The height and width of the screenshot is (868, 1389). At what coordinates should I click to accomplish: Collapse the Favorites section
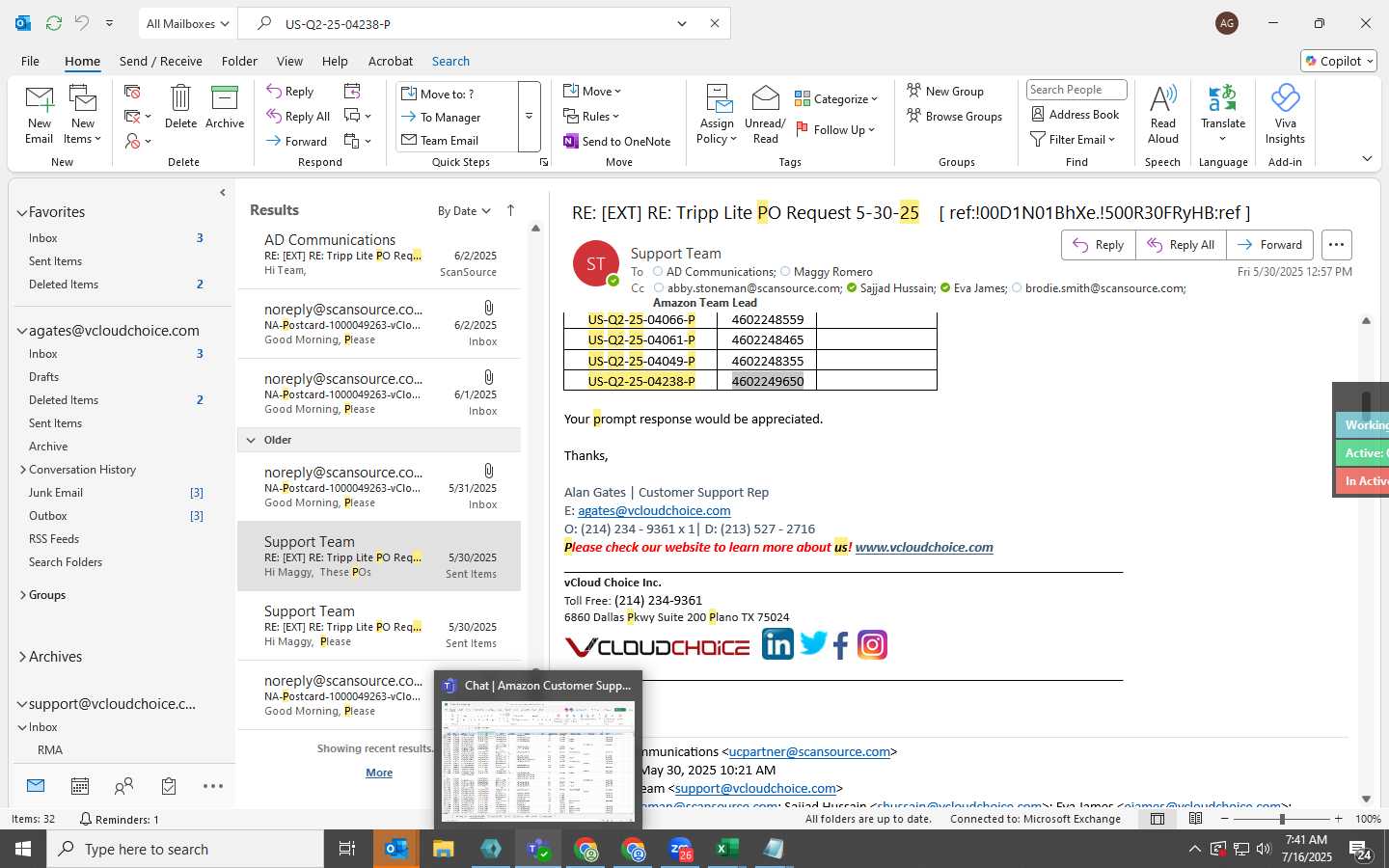click(22, 213)
